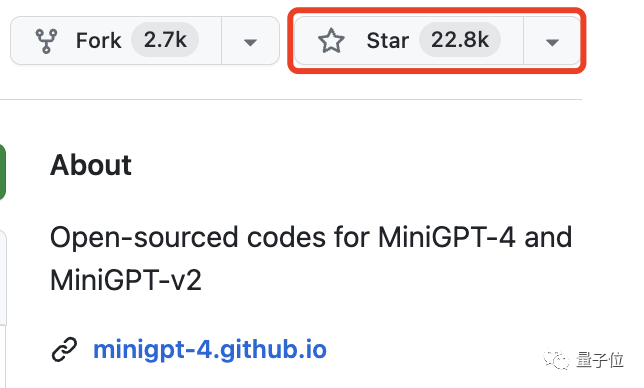This screenshot has height=388, width=644.
Task: Click the 'MiniGPT-v2' text line
Action: 126,280
